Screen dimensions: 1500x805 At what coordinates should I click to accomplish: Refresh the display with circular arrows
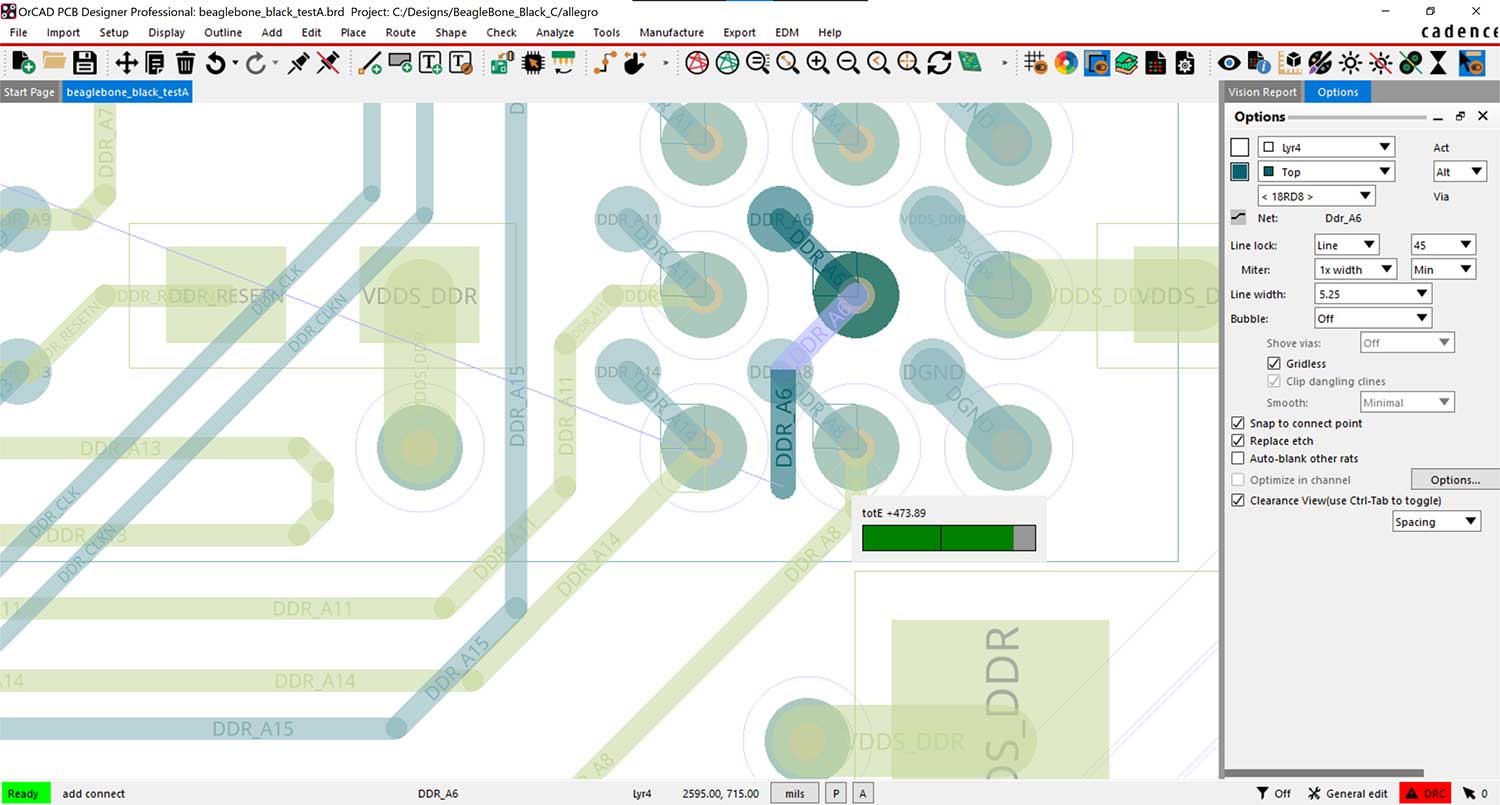pos(939,63)
